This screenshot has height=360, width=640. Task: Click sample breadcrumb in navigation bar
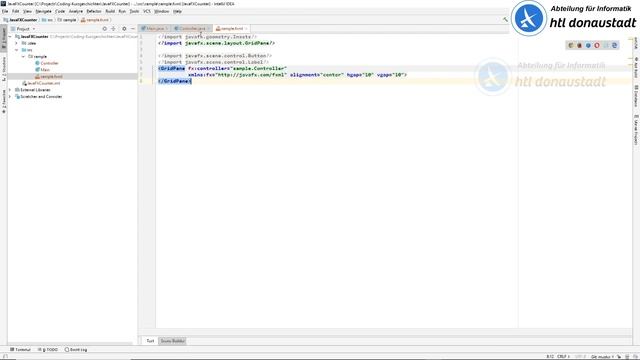pos(67,20)
